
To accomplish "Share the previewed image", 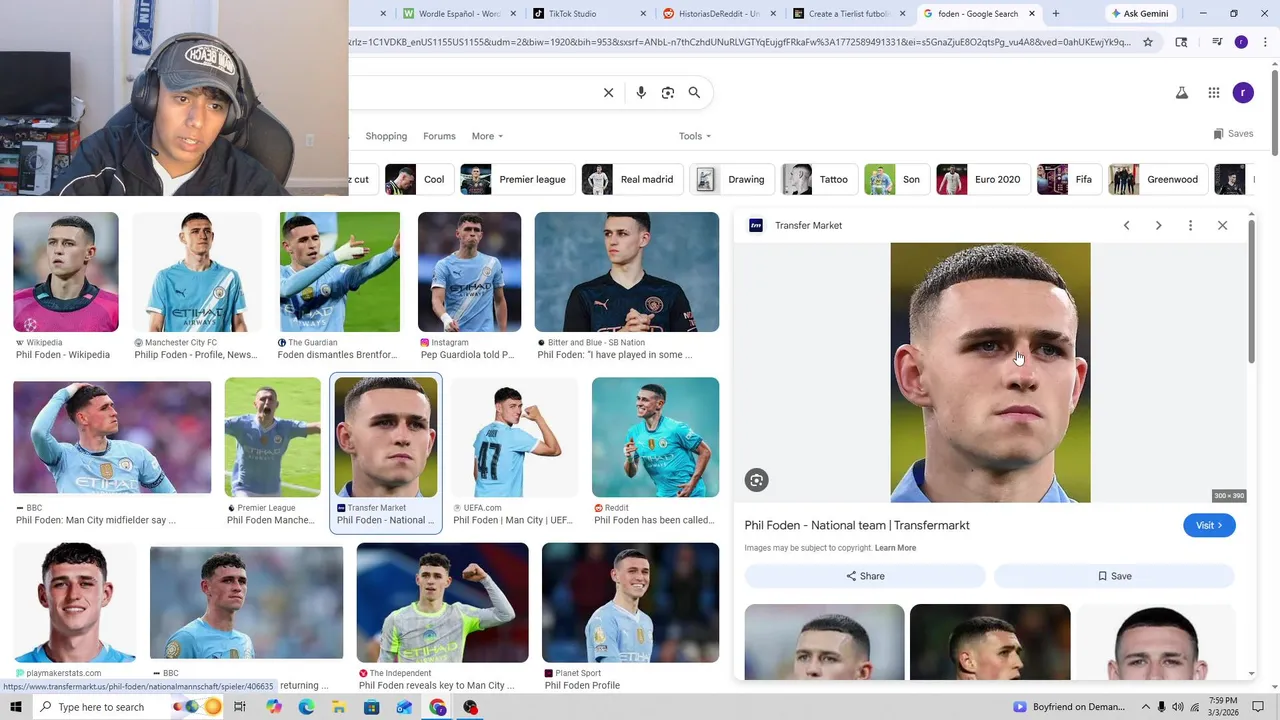I will click(x=865, y=577).
